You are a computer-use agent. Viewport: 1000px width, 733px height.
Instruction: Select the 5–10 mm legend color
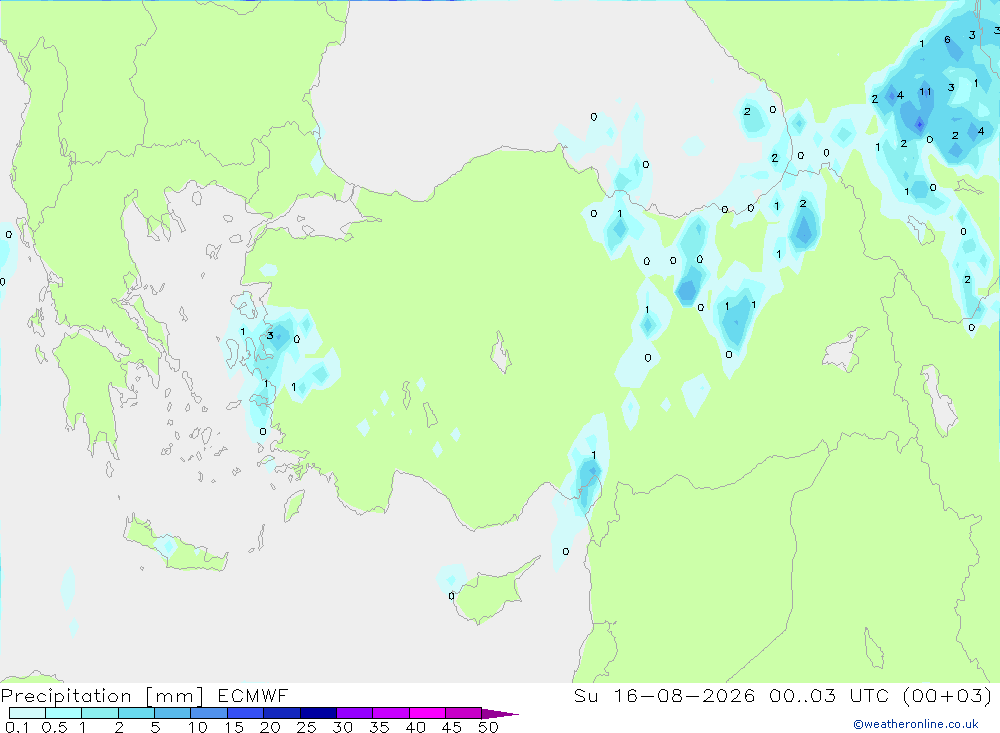(173, 713)
